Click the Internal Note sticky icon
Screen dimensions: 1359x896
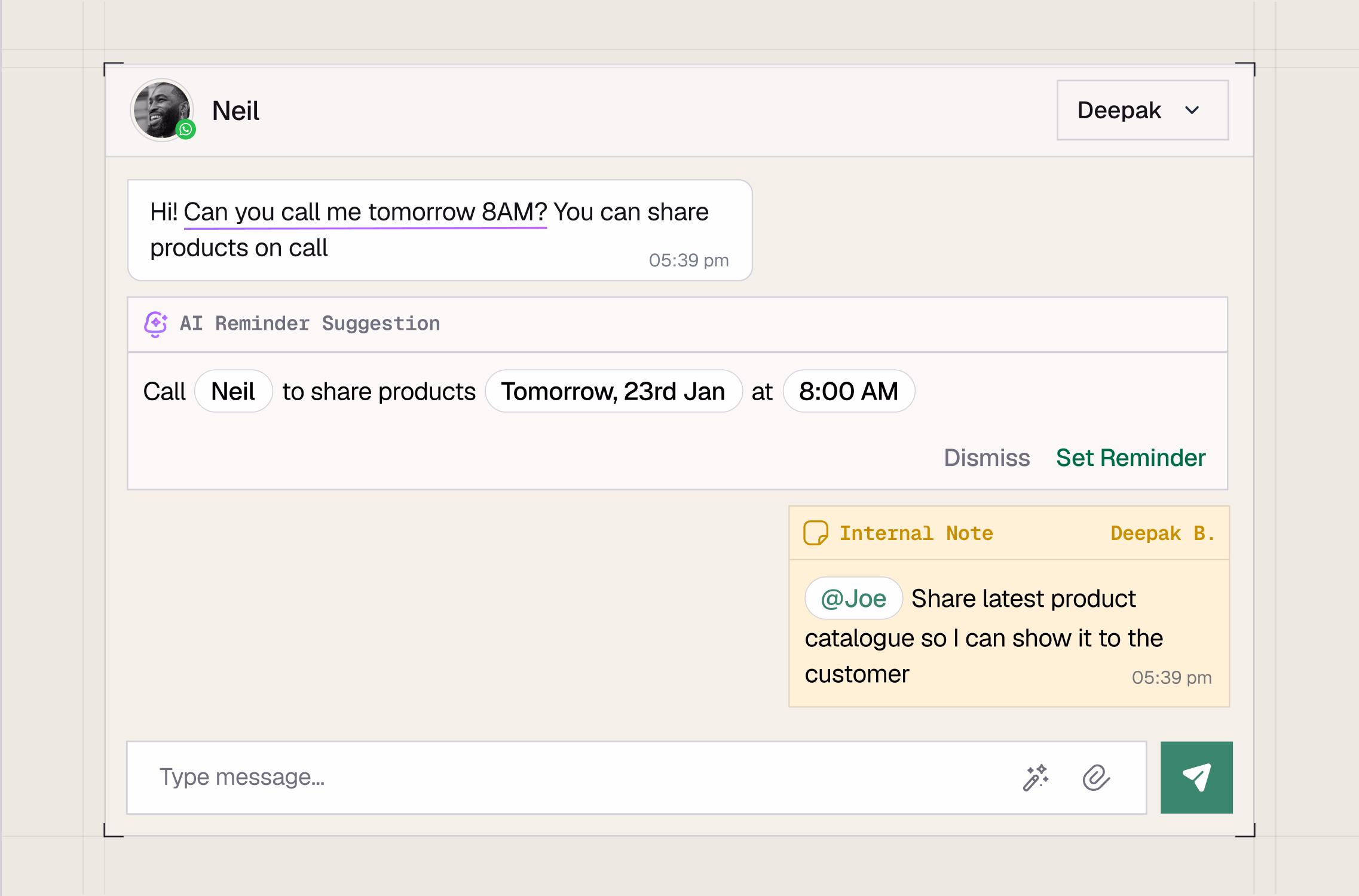pos(815,533)
